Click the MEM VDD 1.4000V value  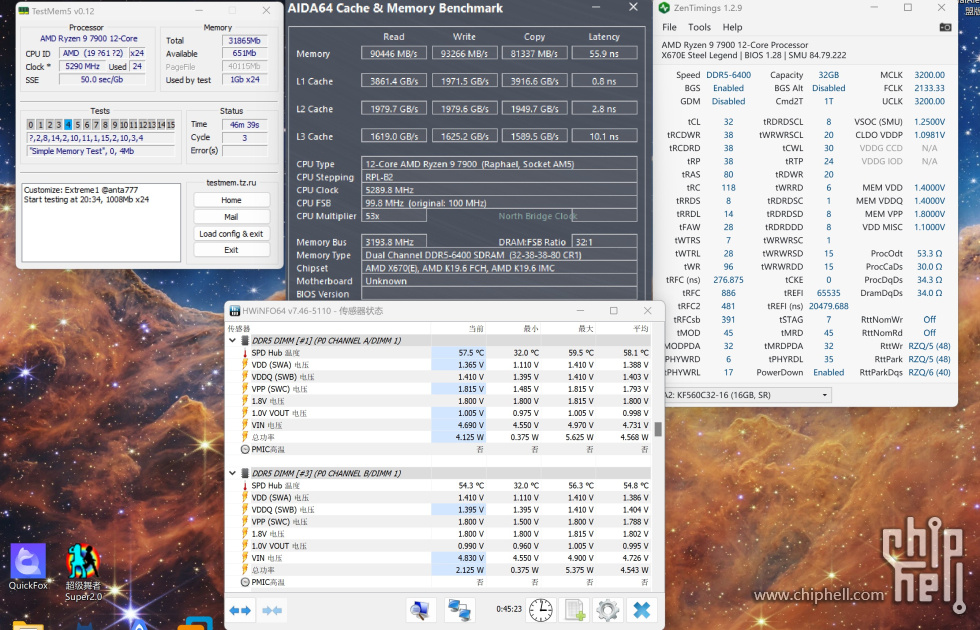929,188
